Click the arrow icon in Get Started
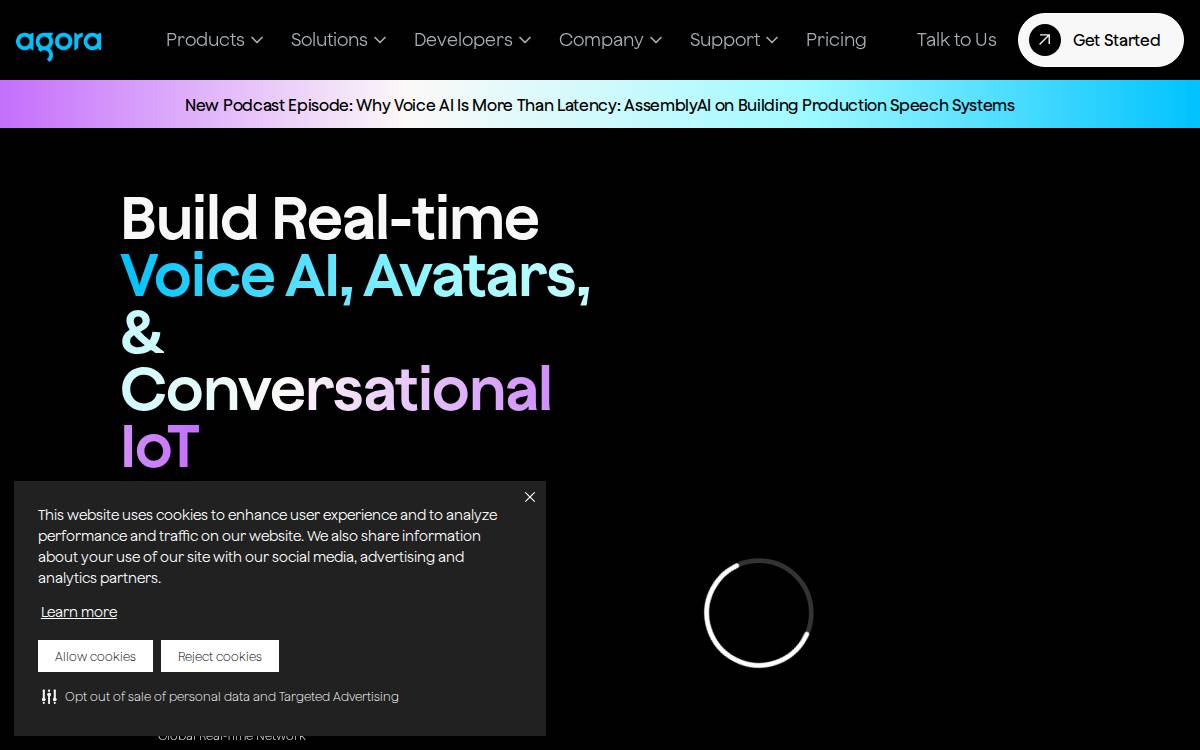Image resolution: width=1200 pixels, height=750 pixels. click(1044, 40)
